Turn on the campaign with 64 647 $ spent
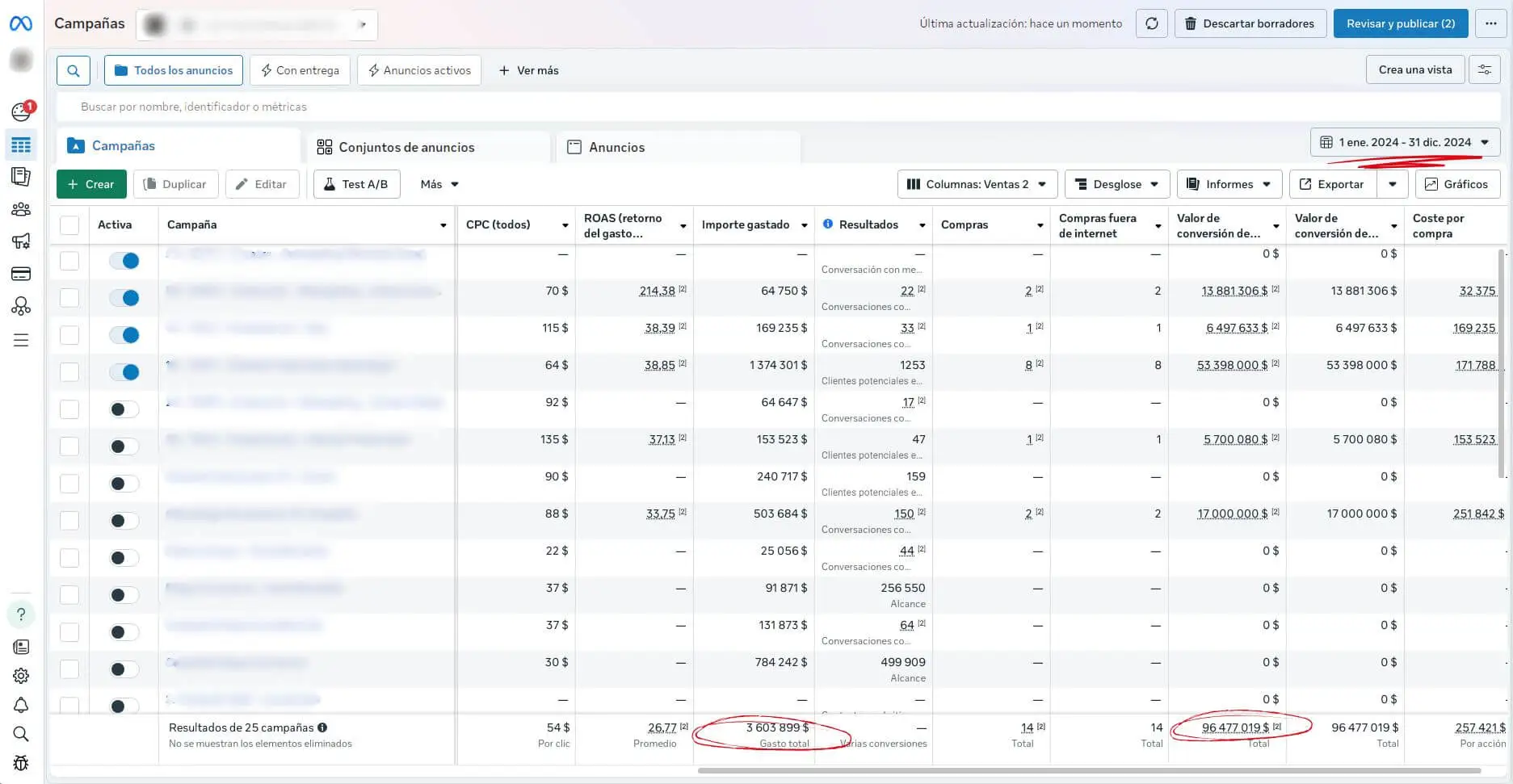 coord(124,409)
